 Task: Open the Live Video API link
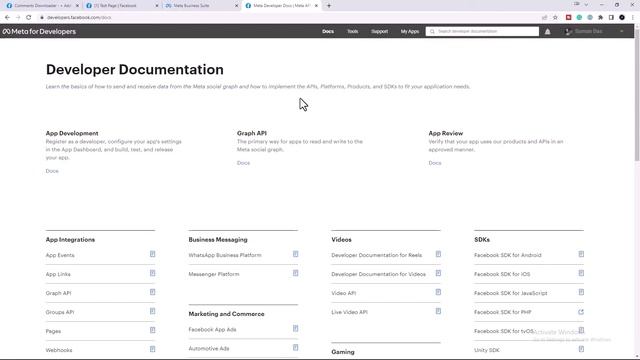tap(349, 312)
